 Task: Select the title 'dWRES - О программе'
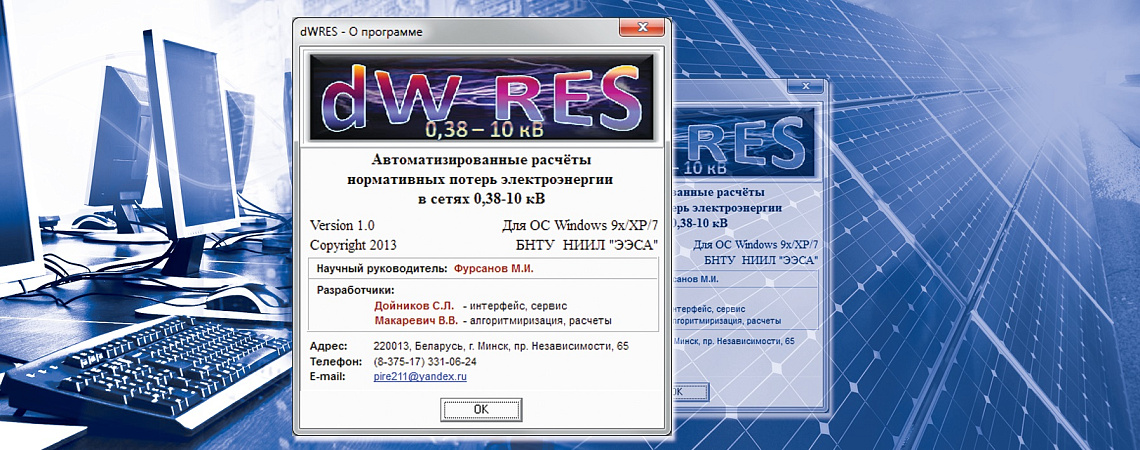[361, 31]
